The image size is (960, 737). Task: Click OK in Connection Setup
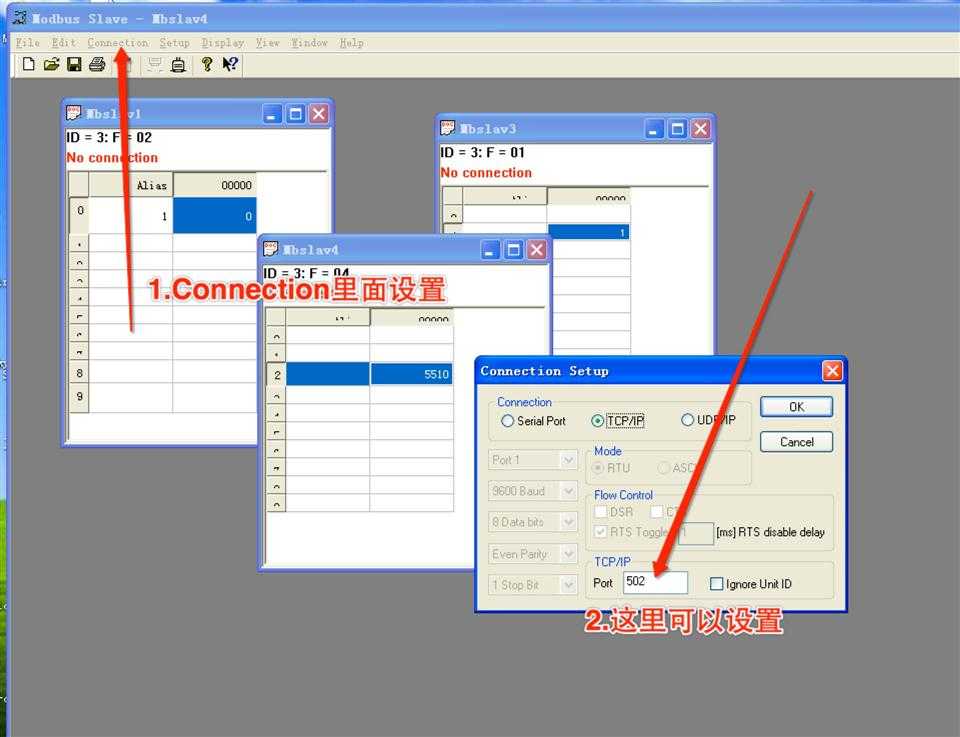(797, 407)
